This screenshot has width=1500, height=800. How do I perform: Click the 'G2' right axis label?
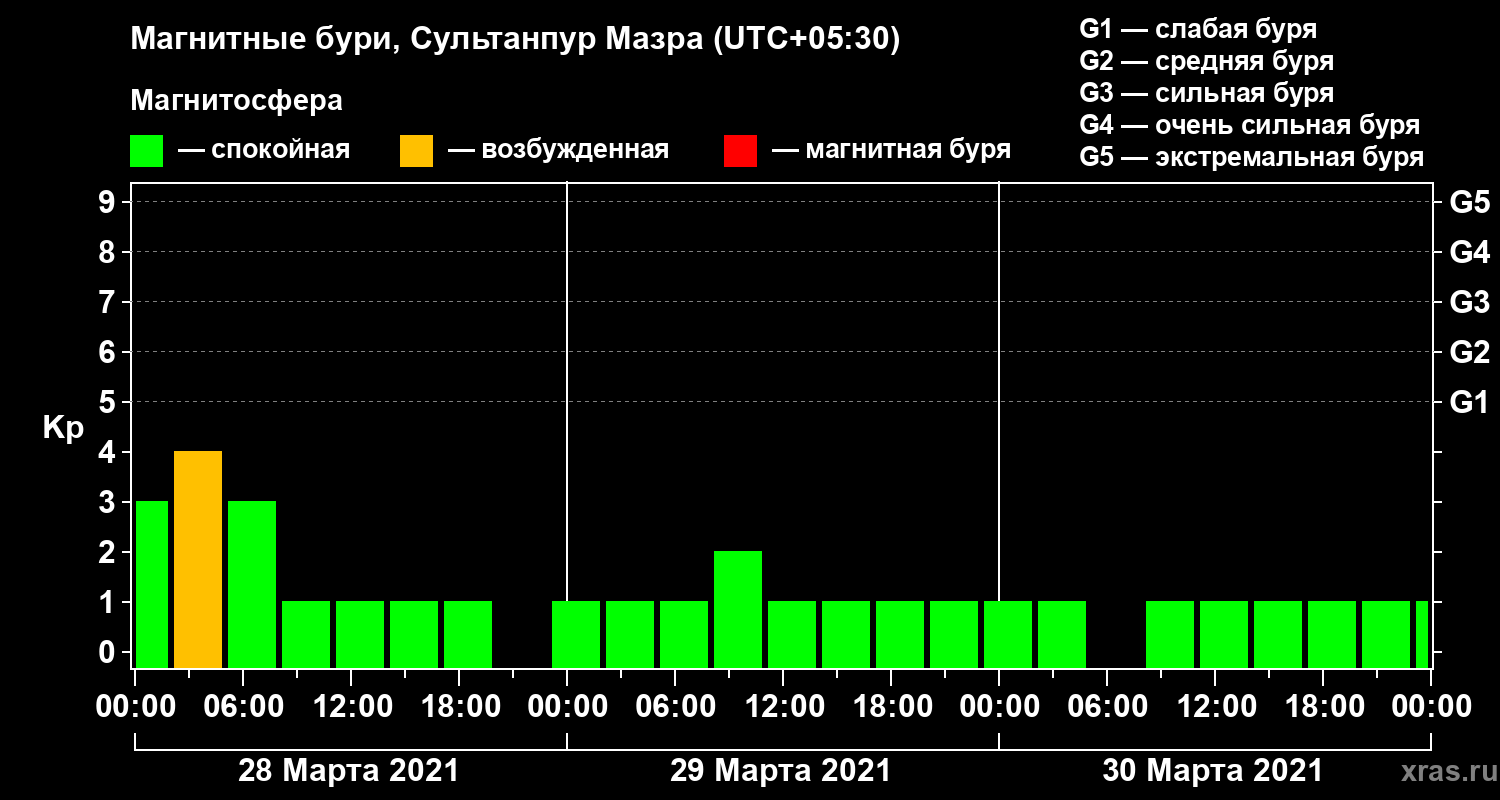[x=1469, y=352]
